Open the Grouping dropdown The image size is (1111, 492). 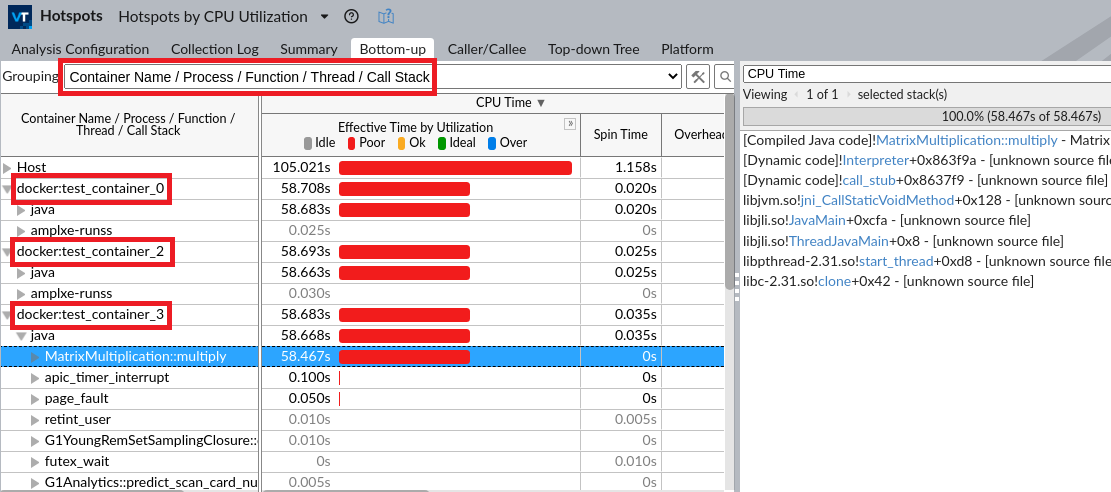coord(672,76)
